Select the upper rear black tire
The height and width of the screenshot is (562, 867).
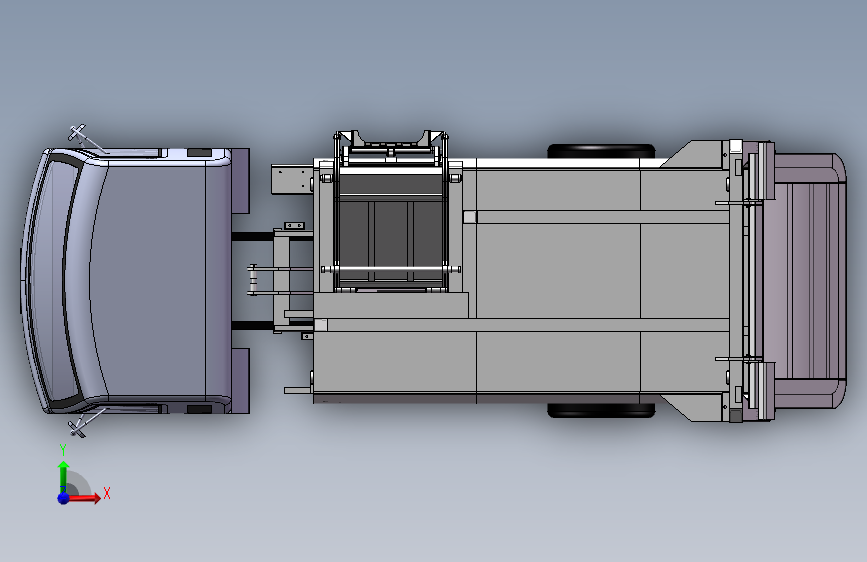601,151
